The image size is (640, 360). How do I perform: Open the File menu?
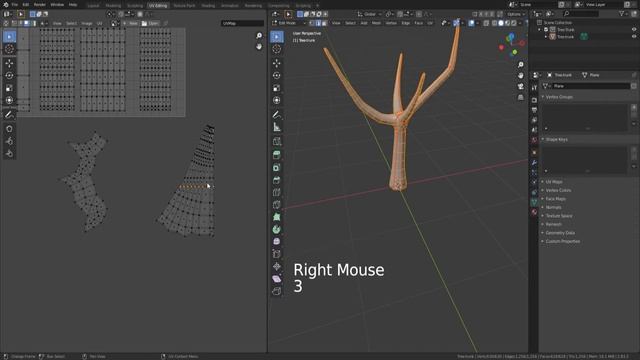pyautogui.click(x=15, y=4)
